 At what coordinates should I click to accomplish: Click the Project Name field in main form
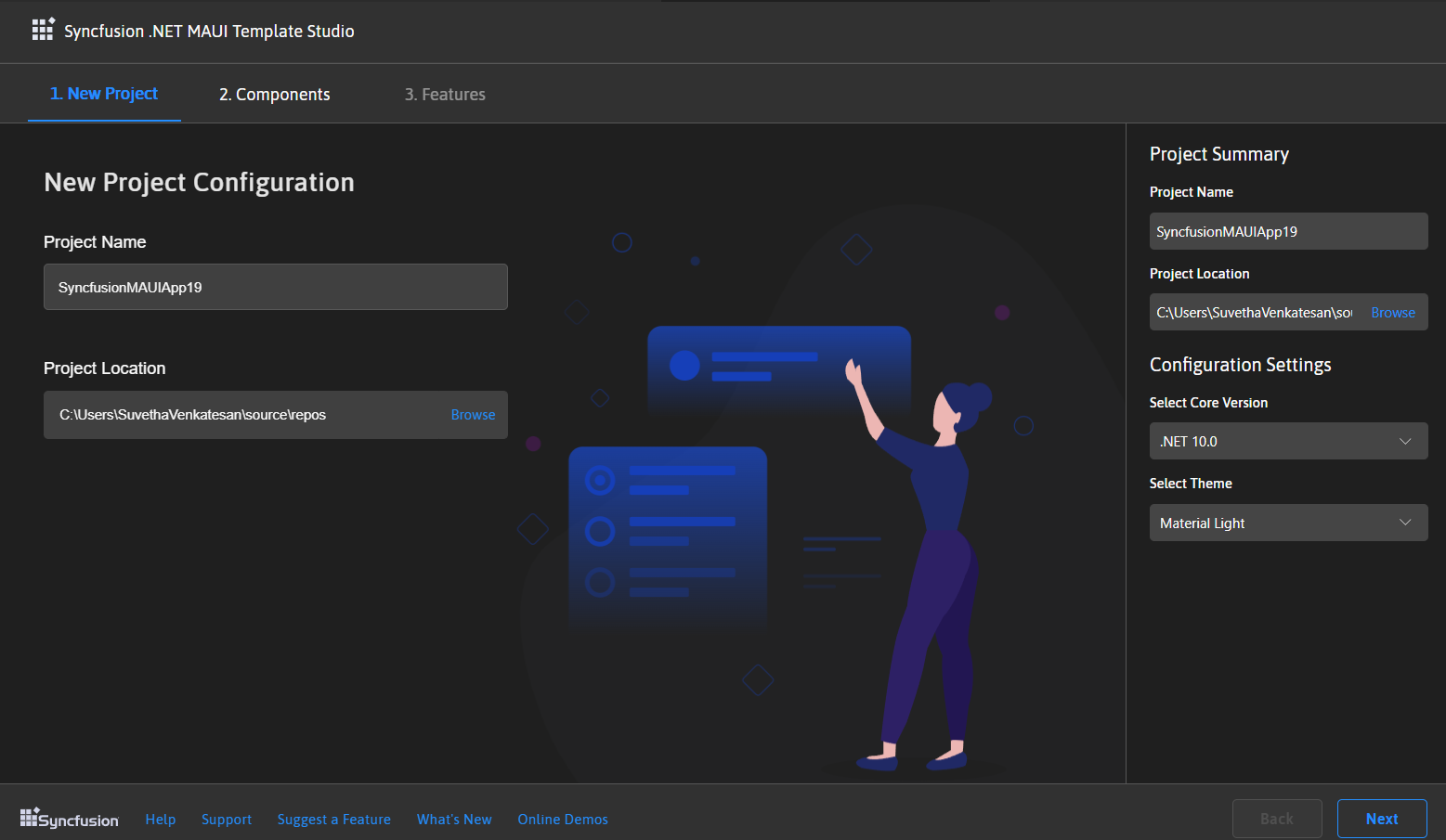click(x=276, y=287)
